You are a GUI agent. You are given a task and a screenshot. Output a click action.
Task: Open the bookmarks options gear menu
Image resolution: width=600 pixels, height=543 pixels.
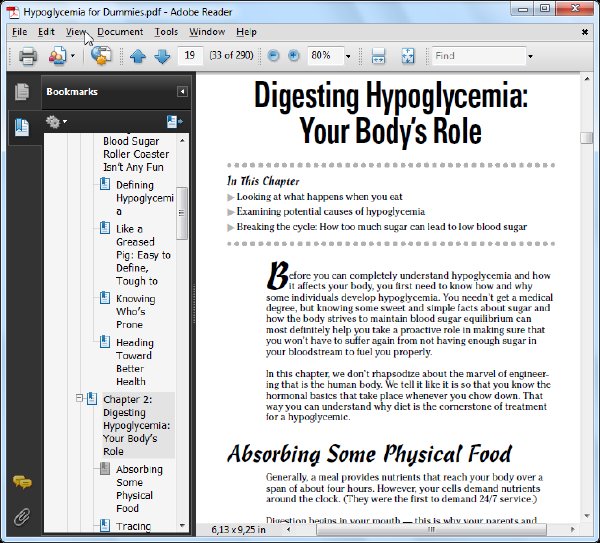click(56, 122)
